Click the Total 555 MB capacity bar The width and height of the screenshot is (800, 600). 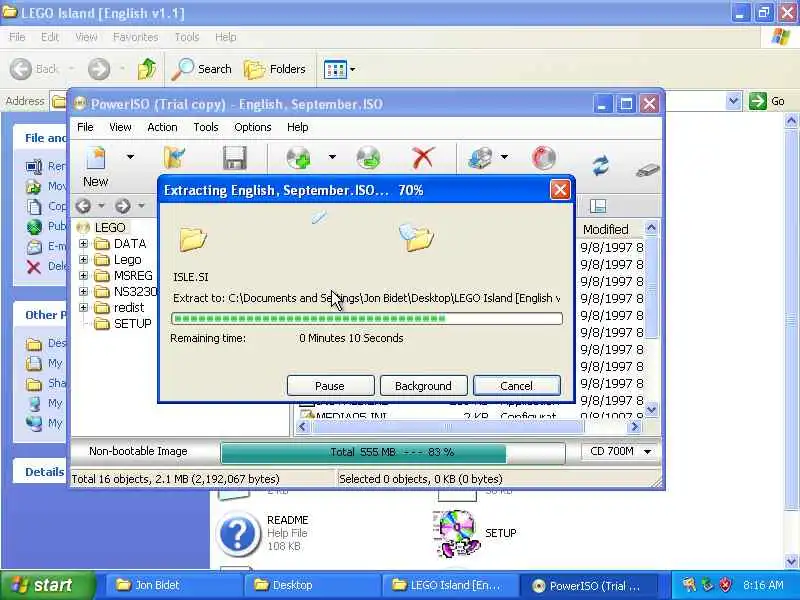click(x=393, y=452)
